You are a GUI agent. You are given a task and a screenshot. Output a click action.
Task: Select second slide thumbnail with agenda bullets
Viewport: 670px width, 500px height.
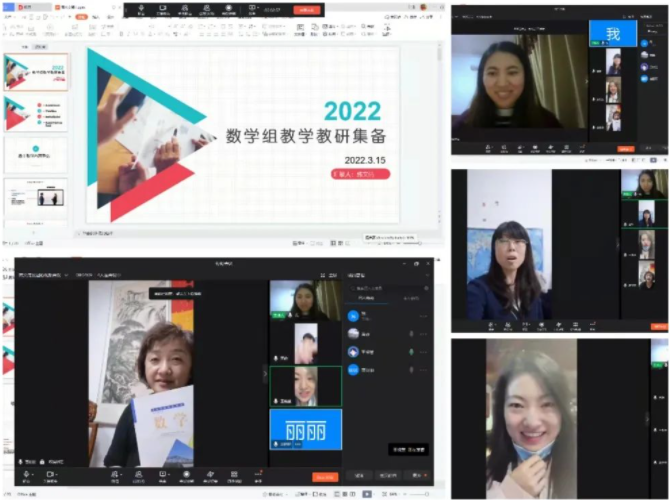point(36,114)
